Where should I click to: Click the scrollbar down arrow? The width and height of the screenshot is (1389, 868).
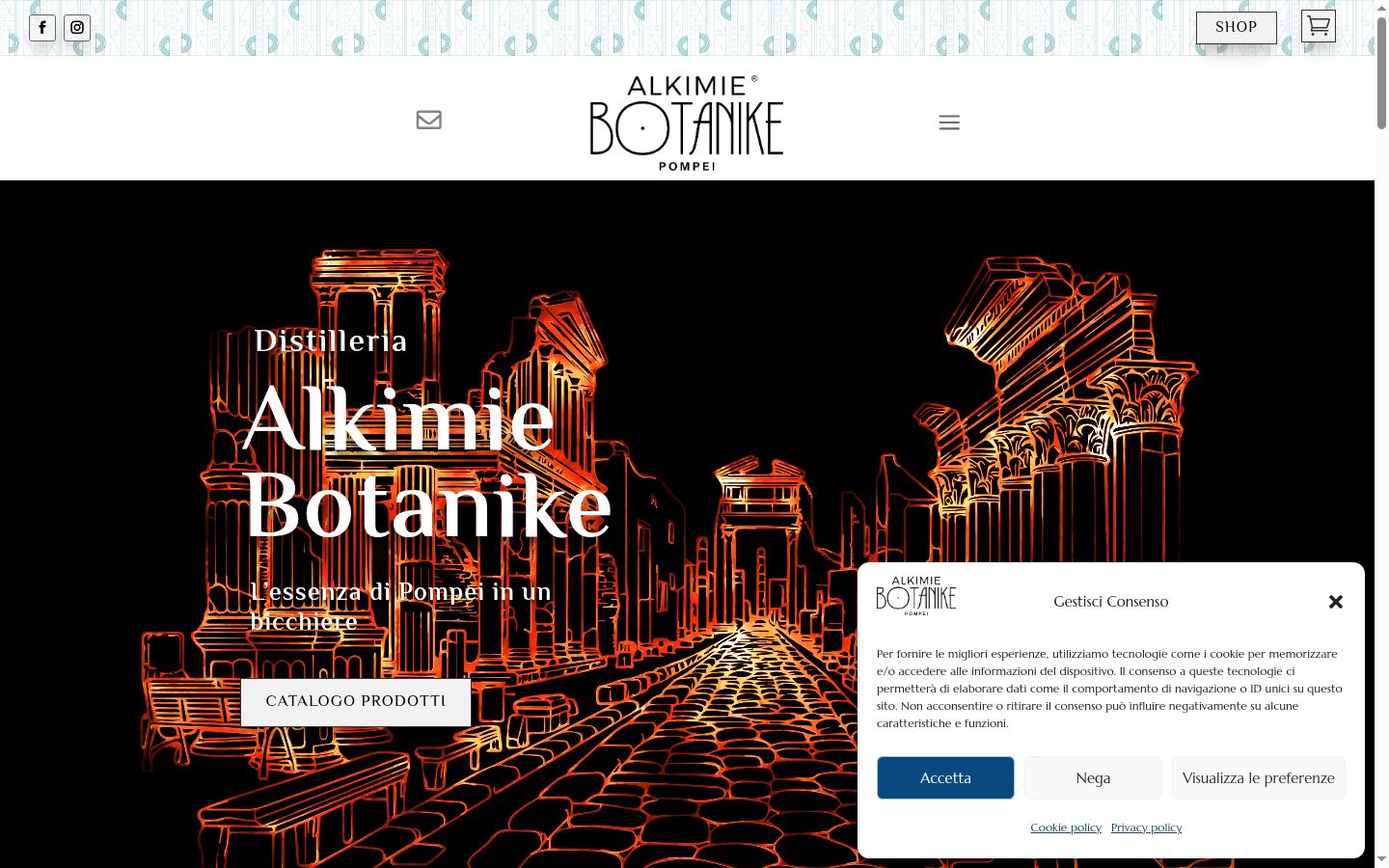pos(1381,859)
